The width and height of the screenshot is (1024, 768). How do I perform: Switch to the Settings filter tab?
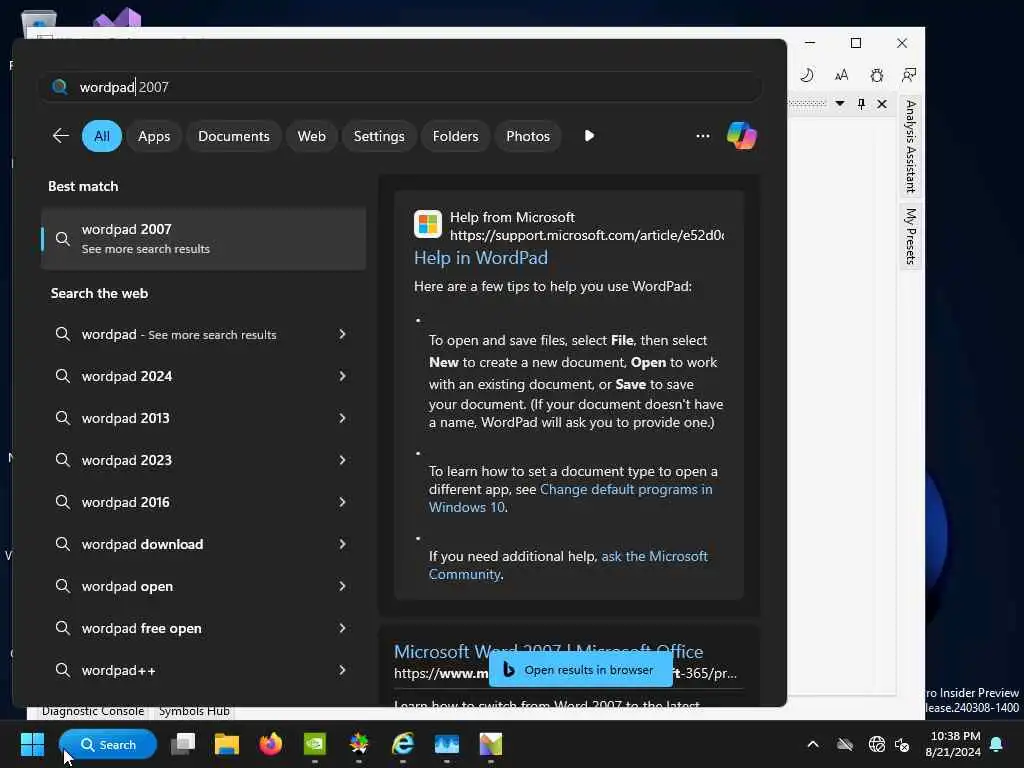click(379, 136)
